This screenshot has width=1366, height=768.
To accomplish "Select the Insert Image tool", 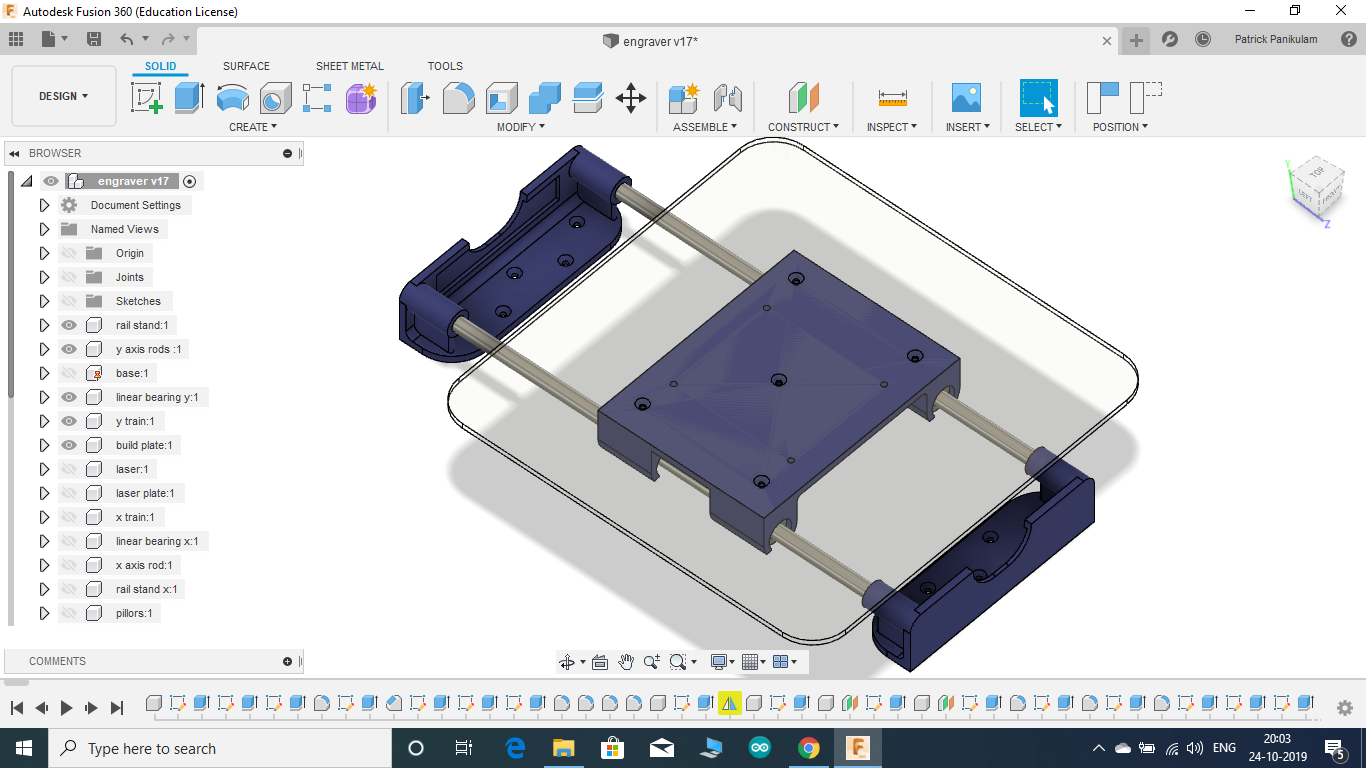I will pyautogui.click(x=966, y=98).
